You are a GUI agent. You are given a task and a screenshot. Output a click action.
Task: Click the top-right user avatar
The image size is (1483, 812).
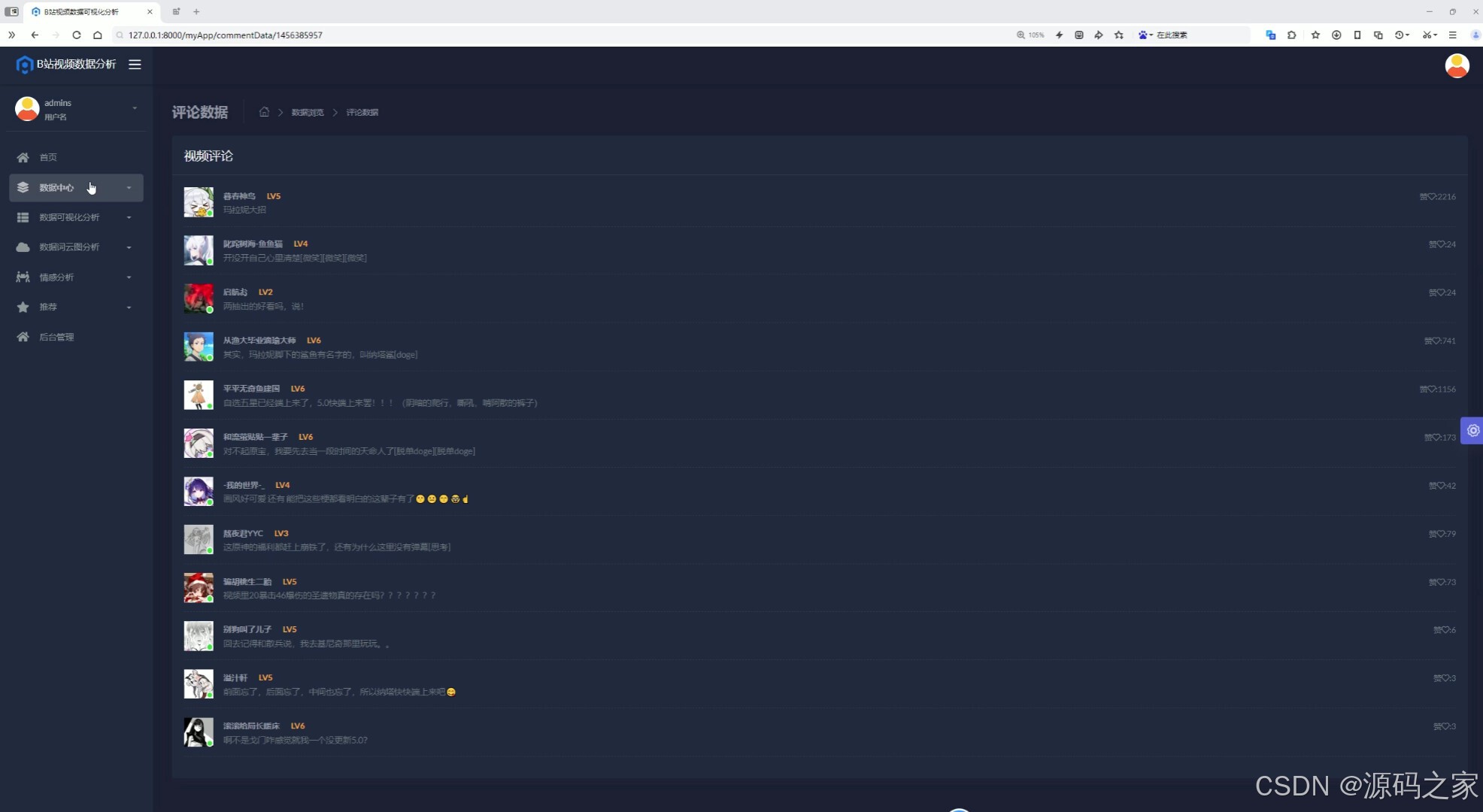1457,66
